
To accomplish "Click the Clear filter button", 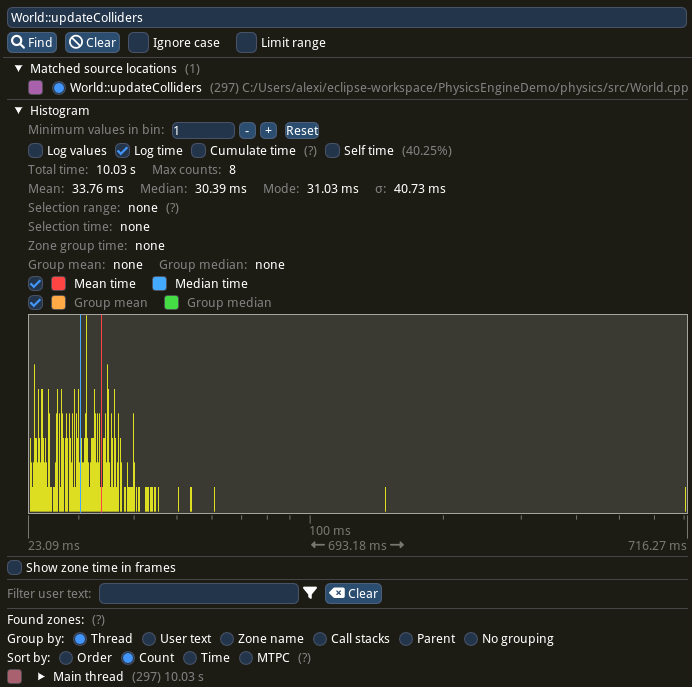I will [x=354, y=593].
